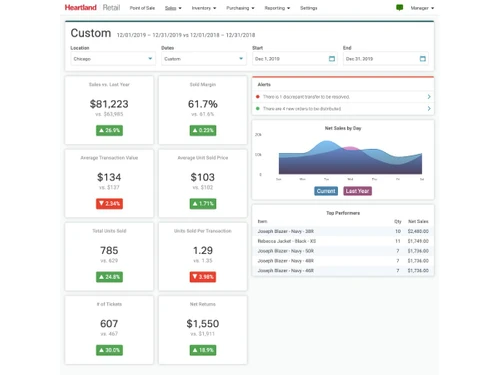Click the 1.71% unit sold price badge

[203, 204]
